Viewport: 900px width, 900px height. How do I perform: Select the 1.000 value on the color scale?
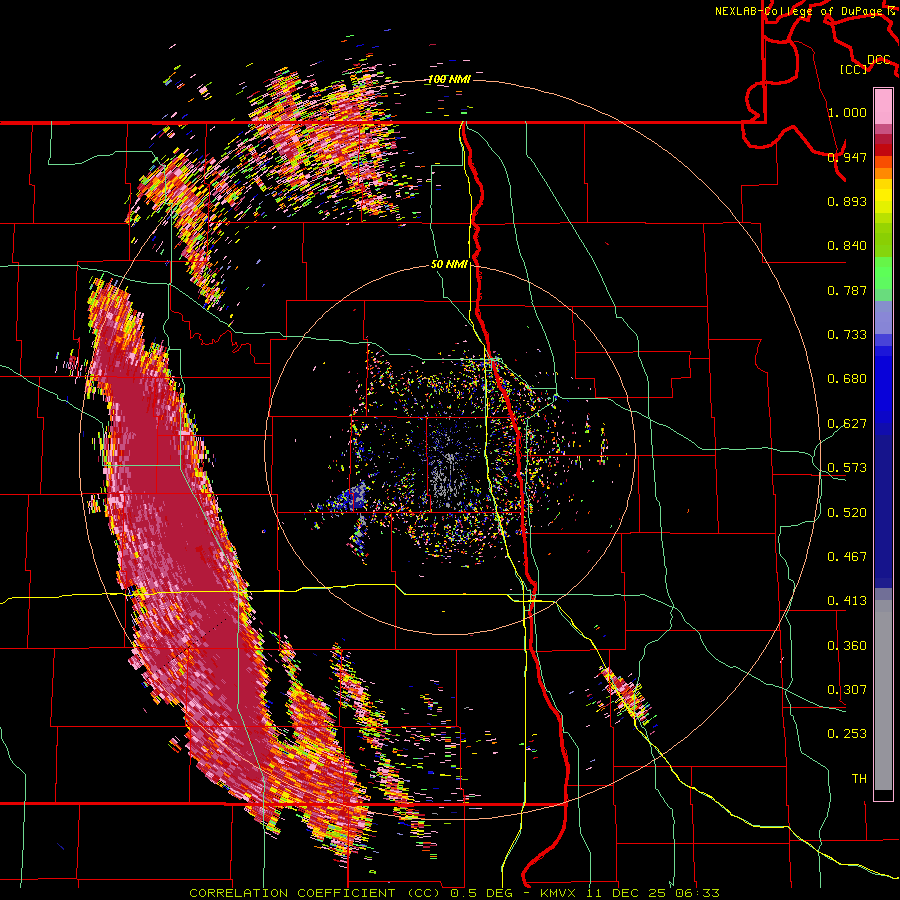(x=847, y=112)
